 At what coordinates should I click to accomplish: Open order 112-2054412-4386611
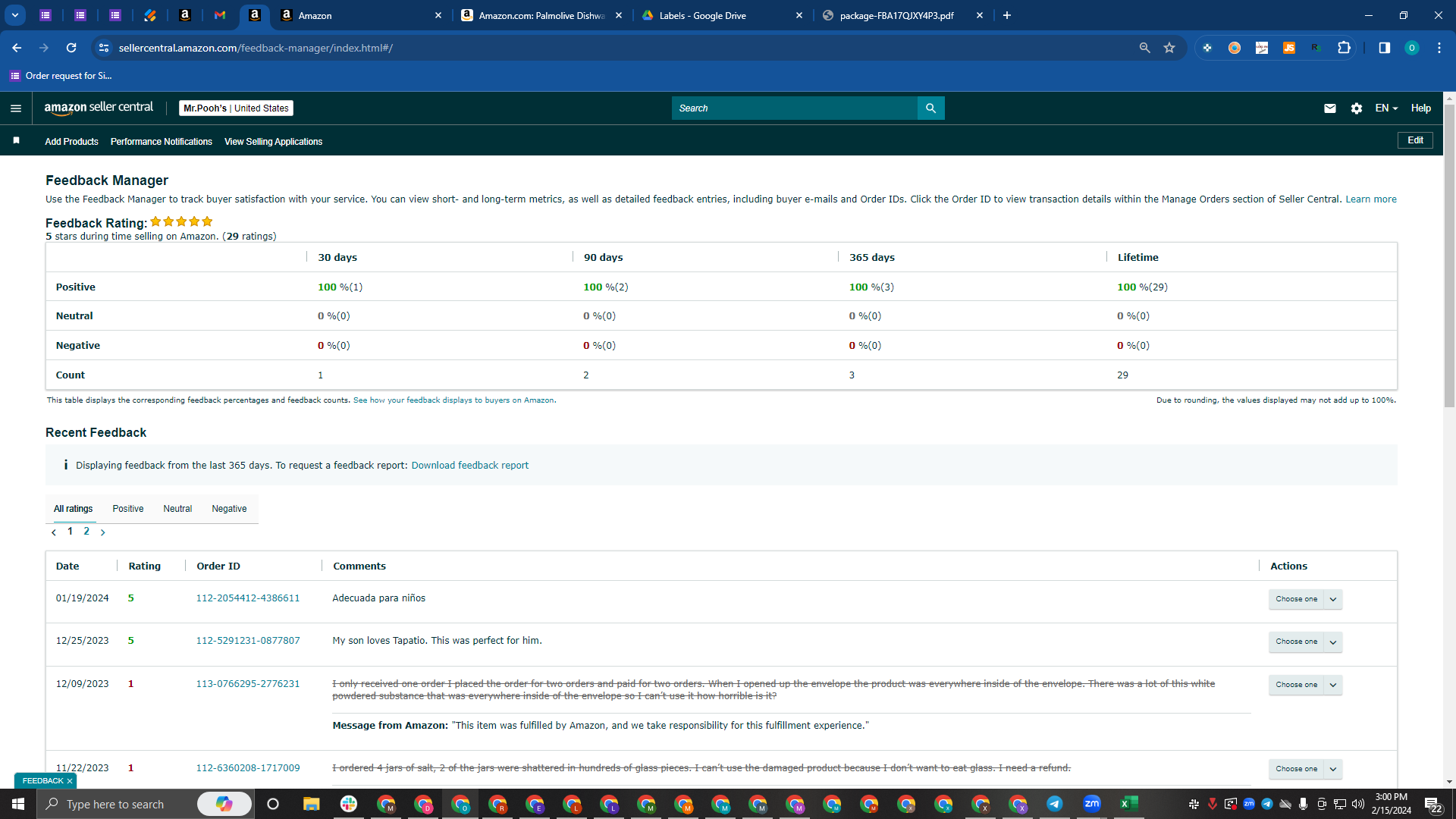[x=248, y=598]
